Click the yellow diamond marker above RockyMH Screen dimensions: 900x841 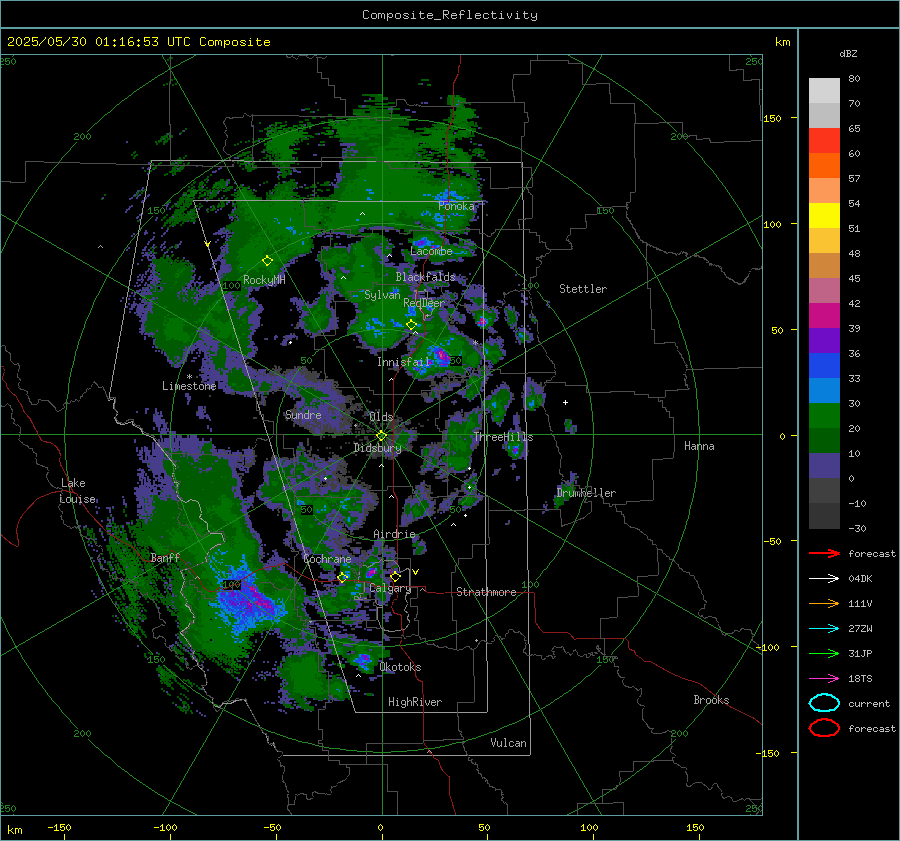pyautogui.click(x=267, y=261)
